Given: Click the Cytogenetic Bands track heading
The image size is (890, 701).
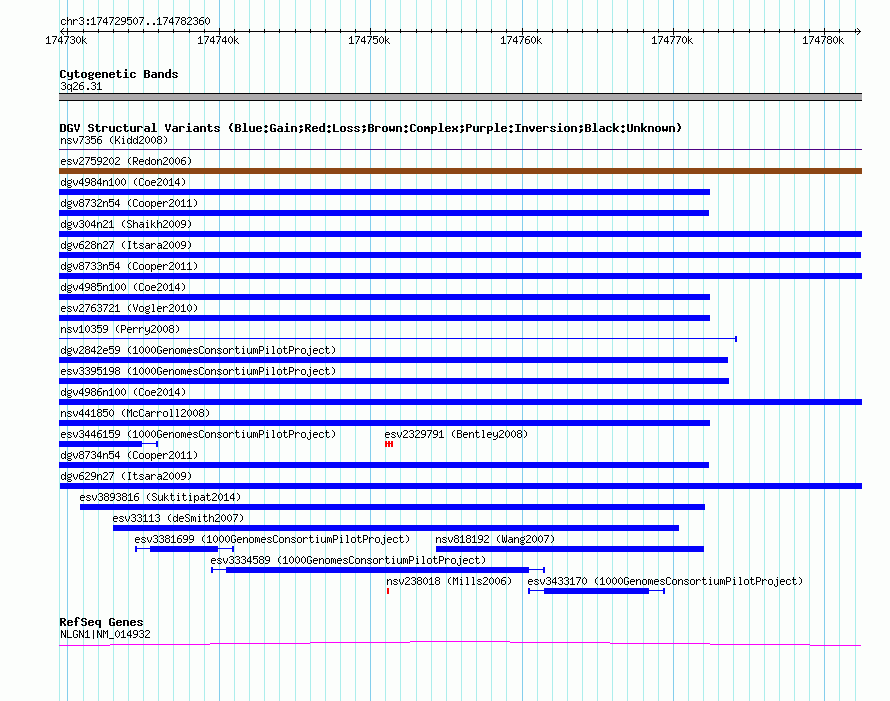Looking at the screenshot, I should click(x=119, y=74).
